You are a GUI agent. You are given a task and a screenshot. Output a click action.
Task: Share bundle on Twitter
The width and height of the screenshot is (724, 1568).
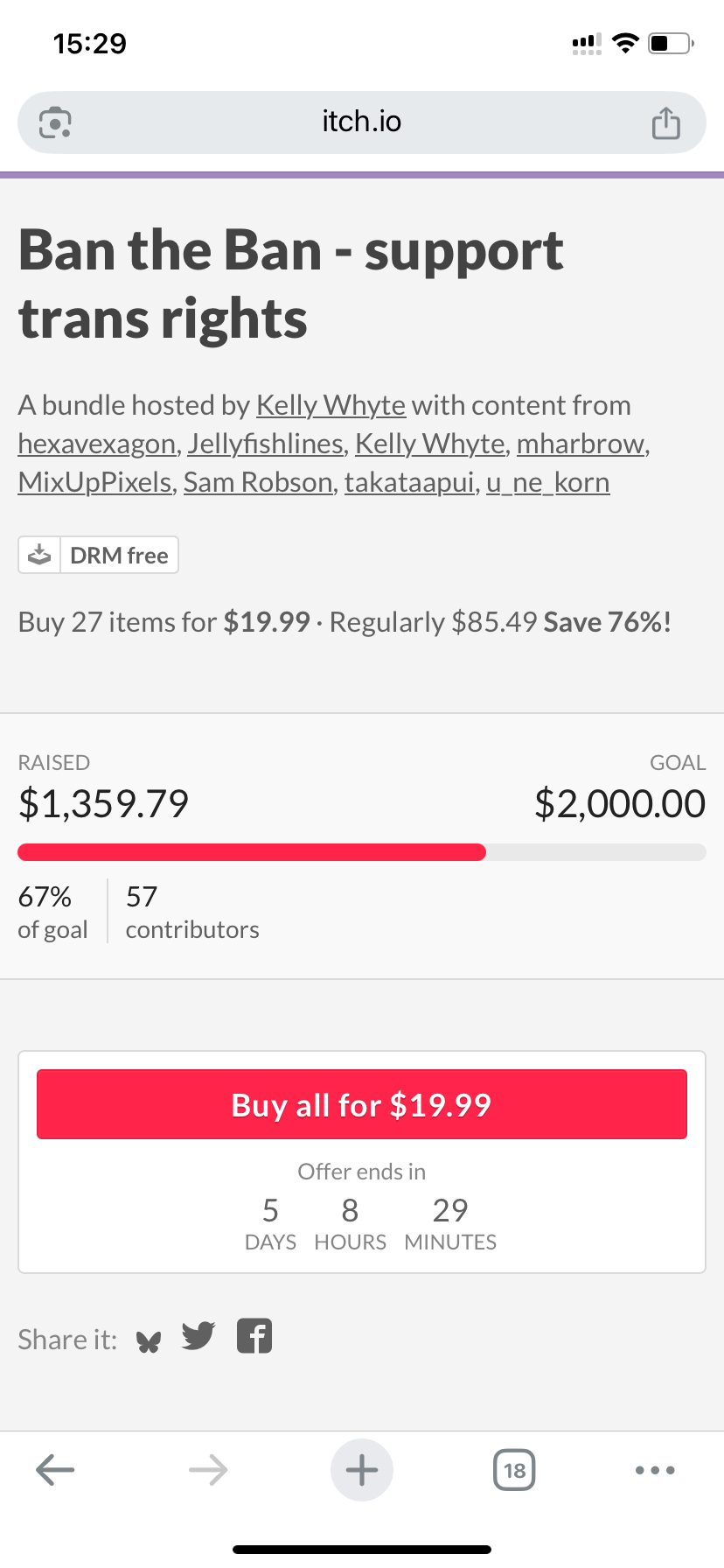pos(198,1336)
